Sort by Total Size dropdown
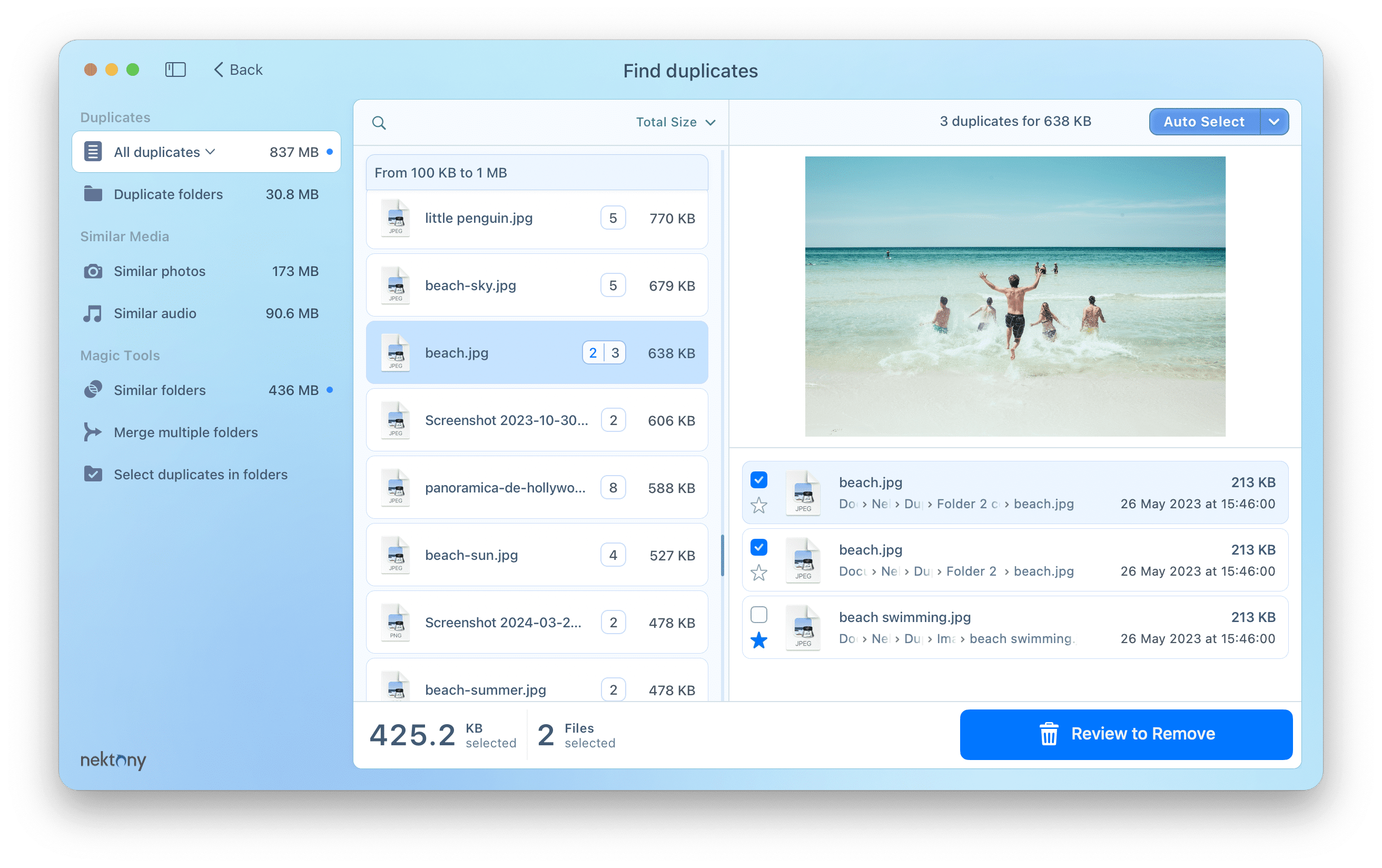This screenshot has width=1382, height=868. tap(675, 121)
